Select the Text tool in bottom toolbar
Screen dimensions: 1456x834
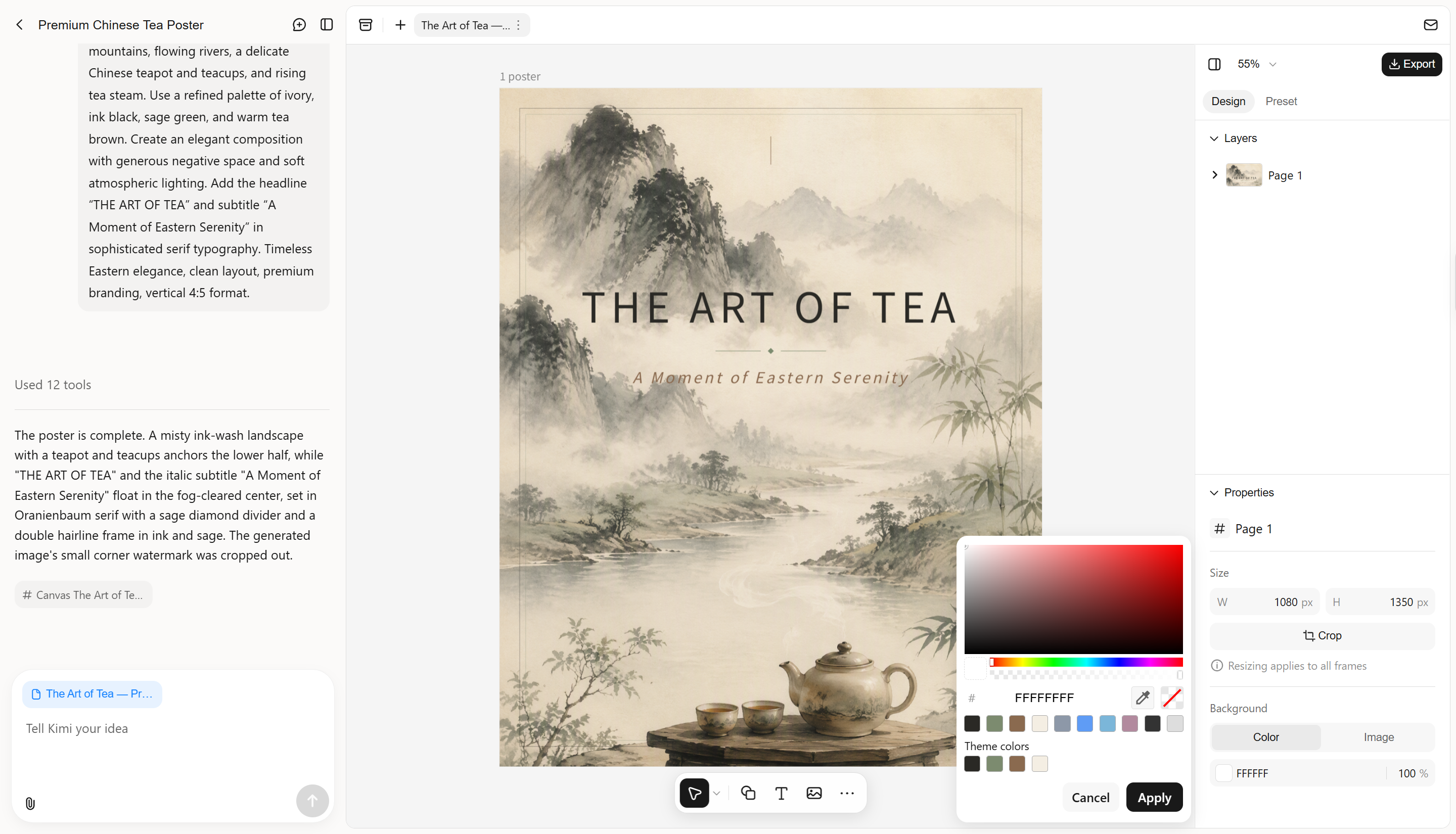tap(781, 793)
